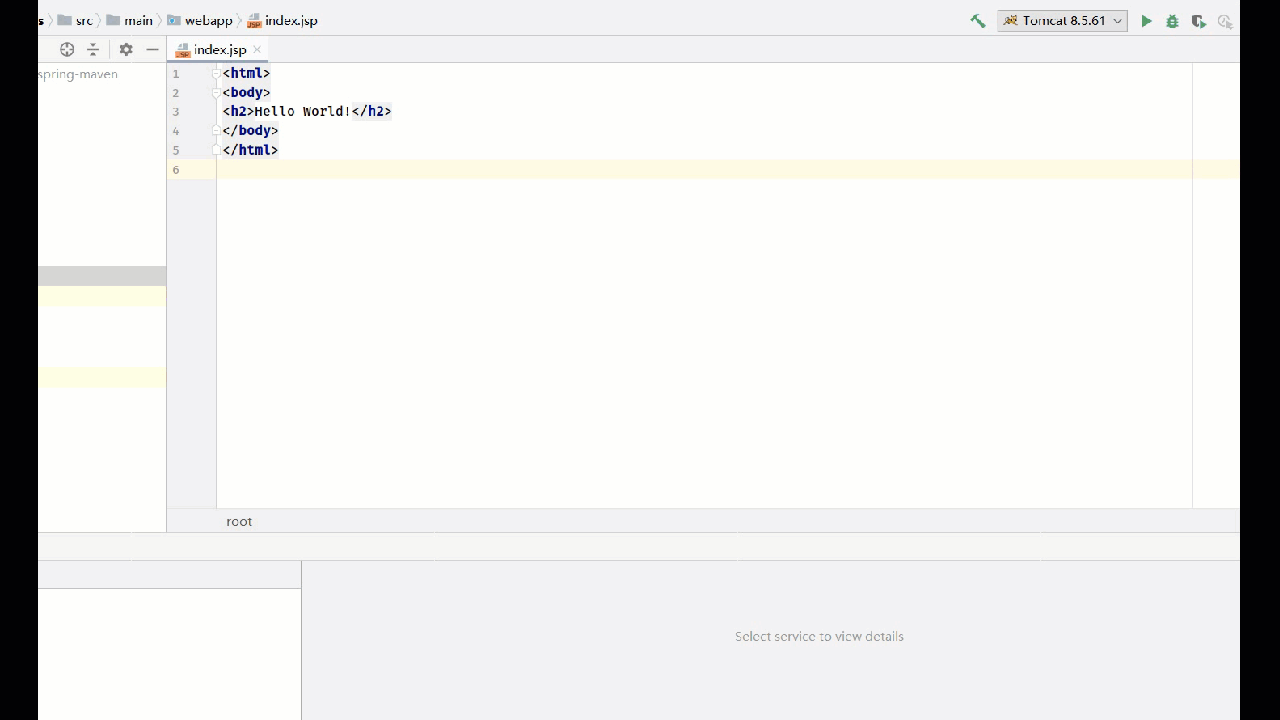
Task: Click the closing html fold marker on line 5
Action: coord(215,150)
